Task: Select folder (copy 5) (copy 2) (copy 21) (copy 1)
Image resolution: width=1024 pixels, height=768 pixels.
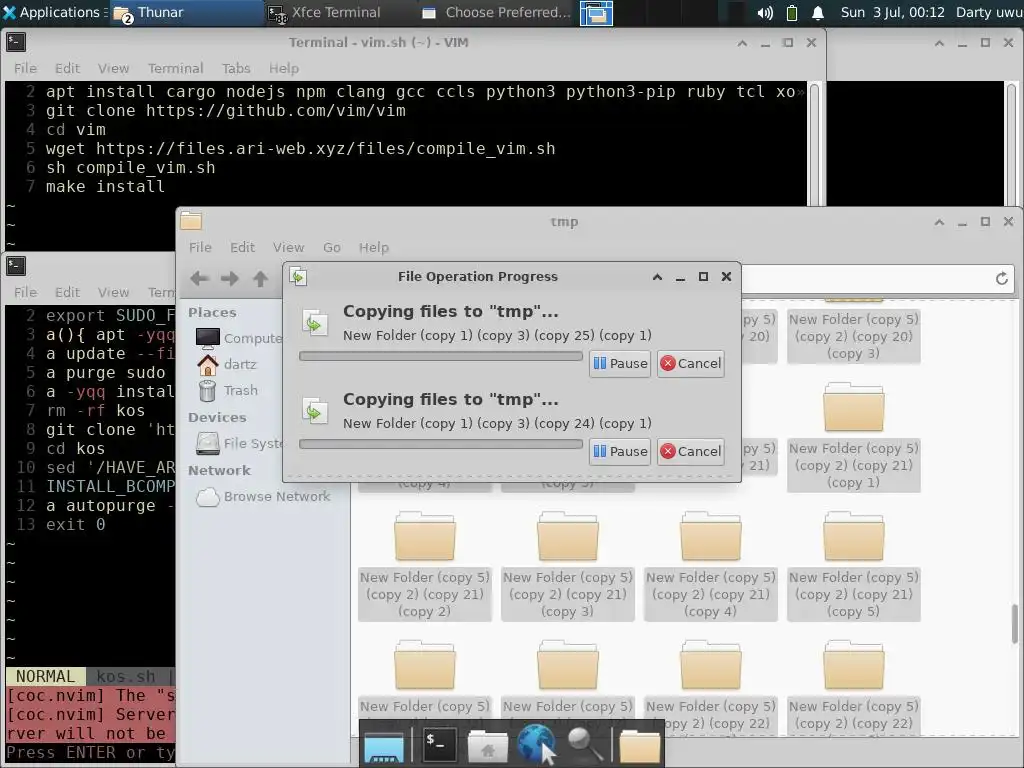Action: [x=854, y=437]
